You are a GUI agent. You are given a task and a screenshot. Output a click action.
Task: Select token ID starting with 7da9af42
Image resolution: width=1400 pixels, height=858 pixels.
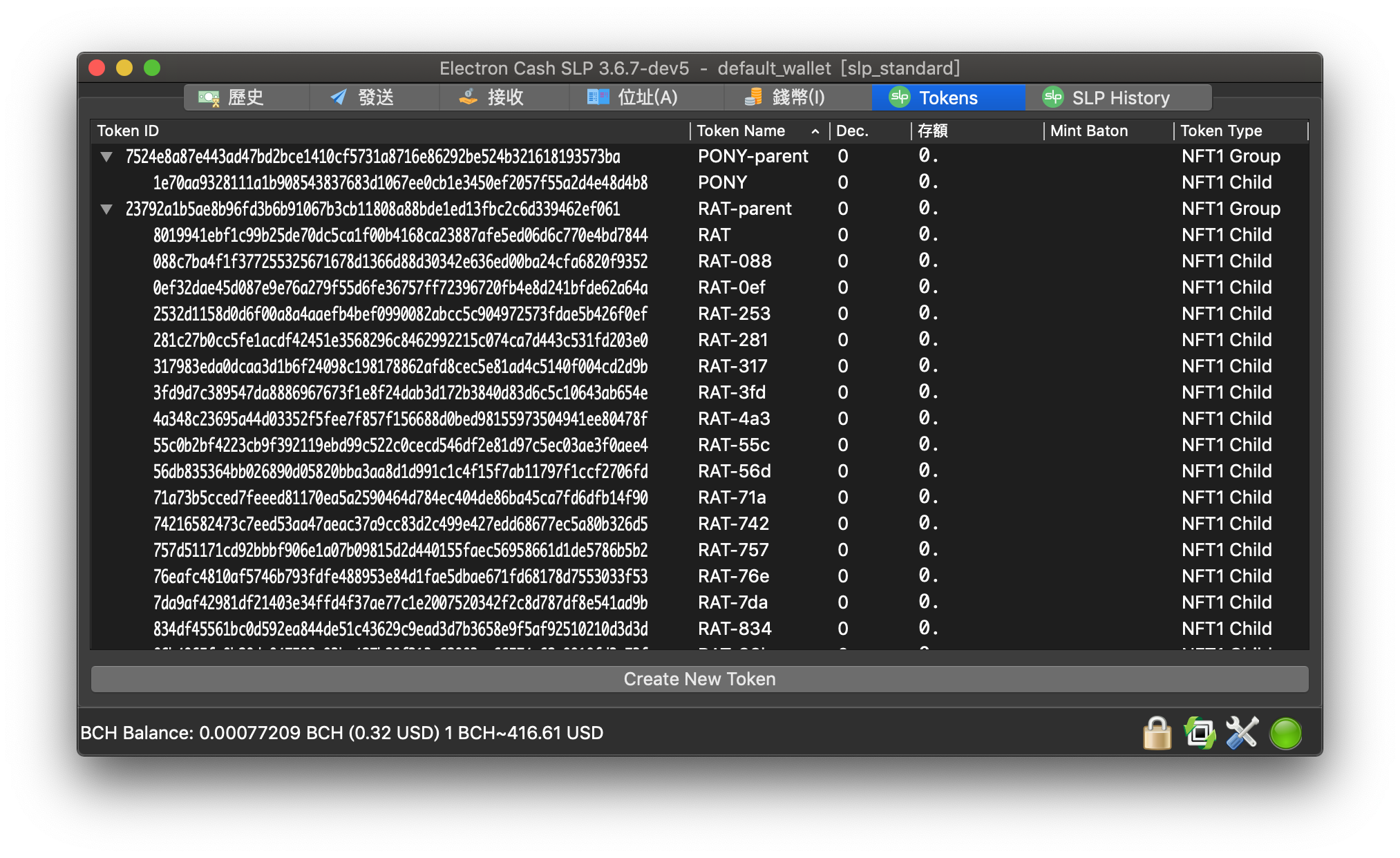click(400, 602)
